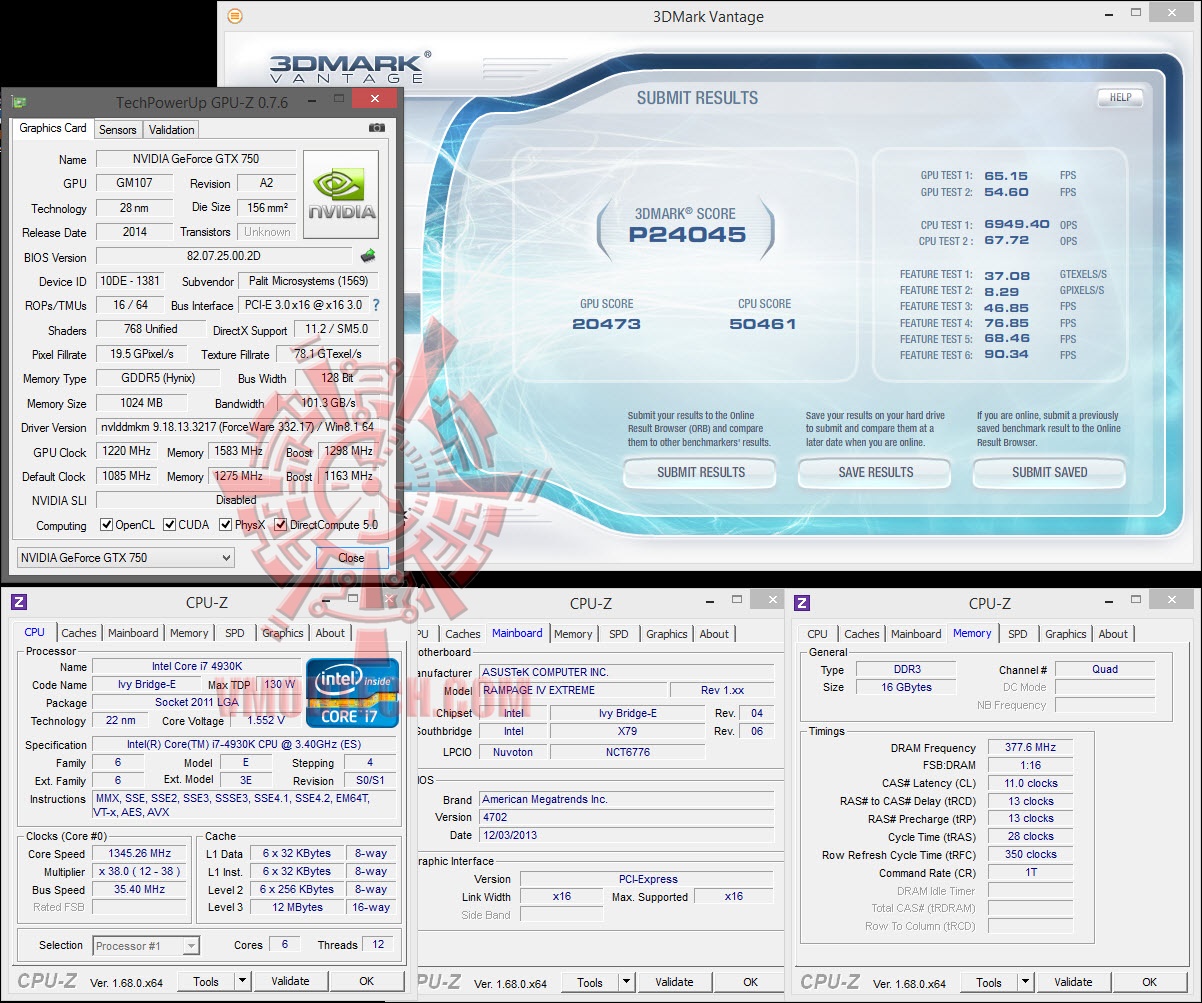Viewport: 1202px width, 1003px height.
Task: Select the Graphics Card tab in GPU-Z
Action: click(x=53, y=128)
